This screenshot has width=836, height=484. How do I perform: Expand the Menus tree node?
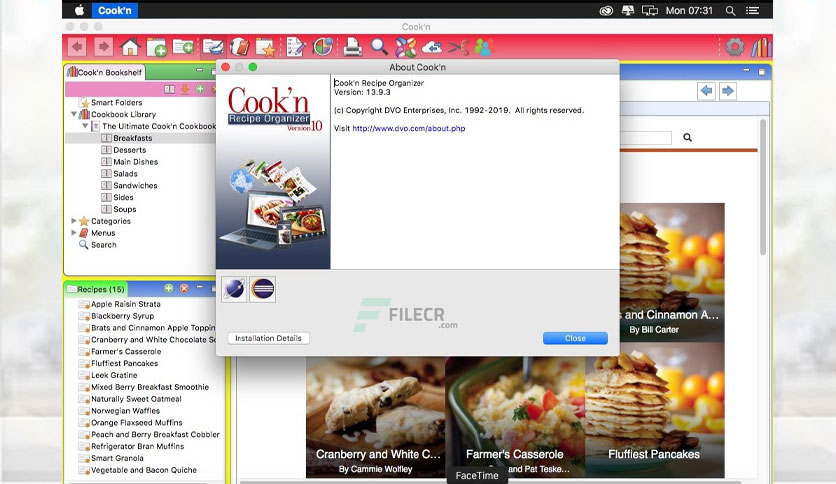(x=74, y=232)
